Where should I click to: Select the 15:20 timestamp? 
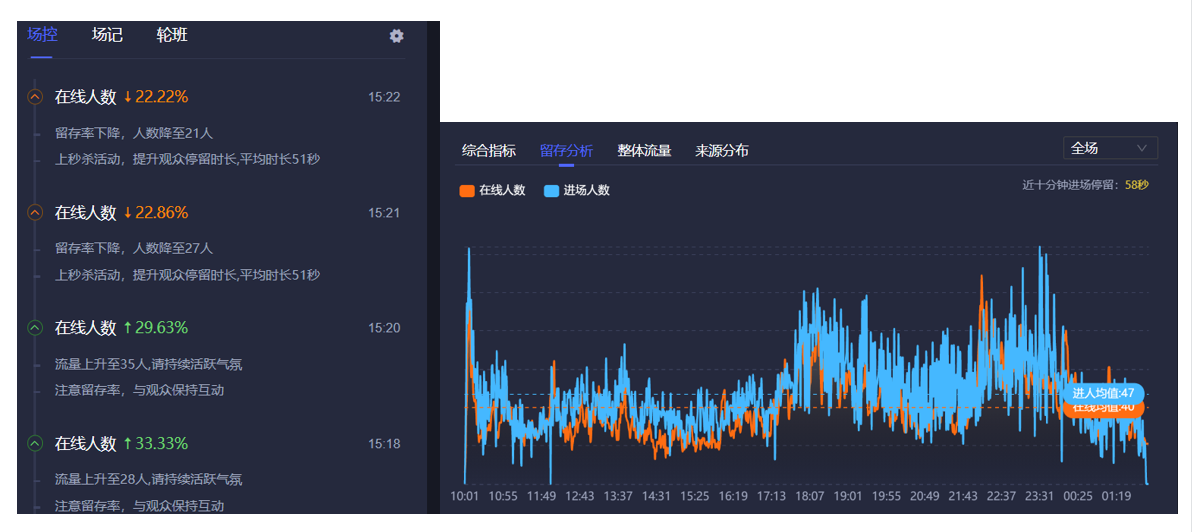(384, 328)
